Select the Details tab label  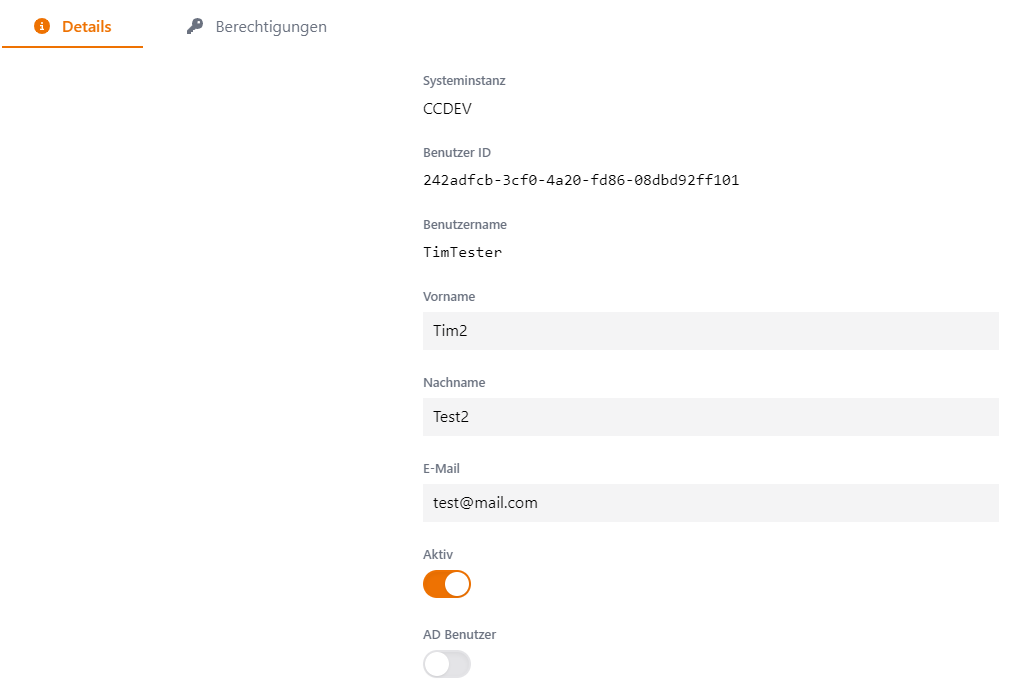pos(87,27)
